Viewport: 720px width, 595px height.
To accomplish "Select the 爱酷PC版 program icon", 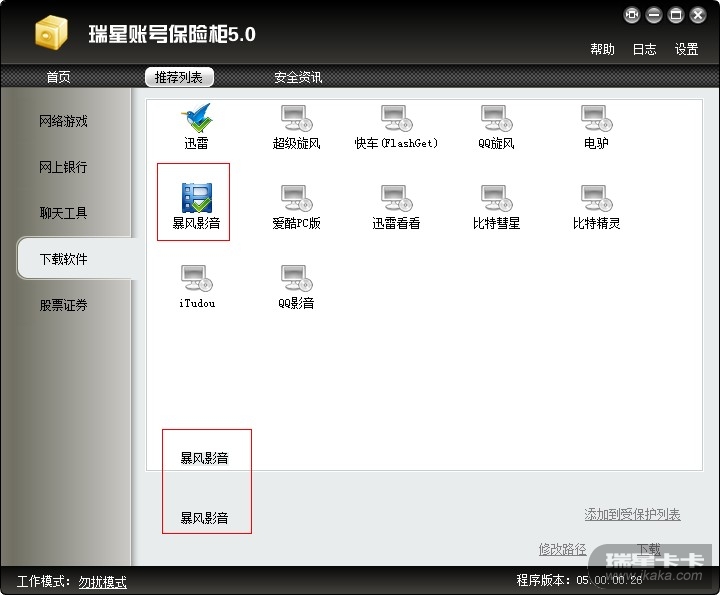I will 297,198.
